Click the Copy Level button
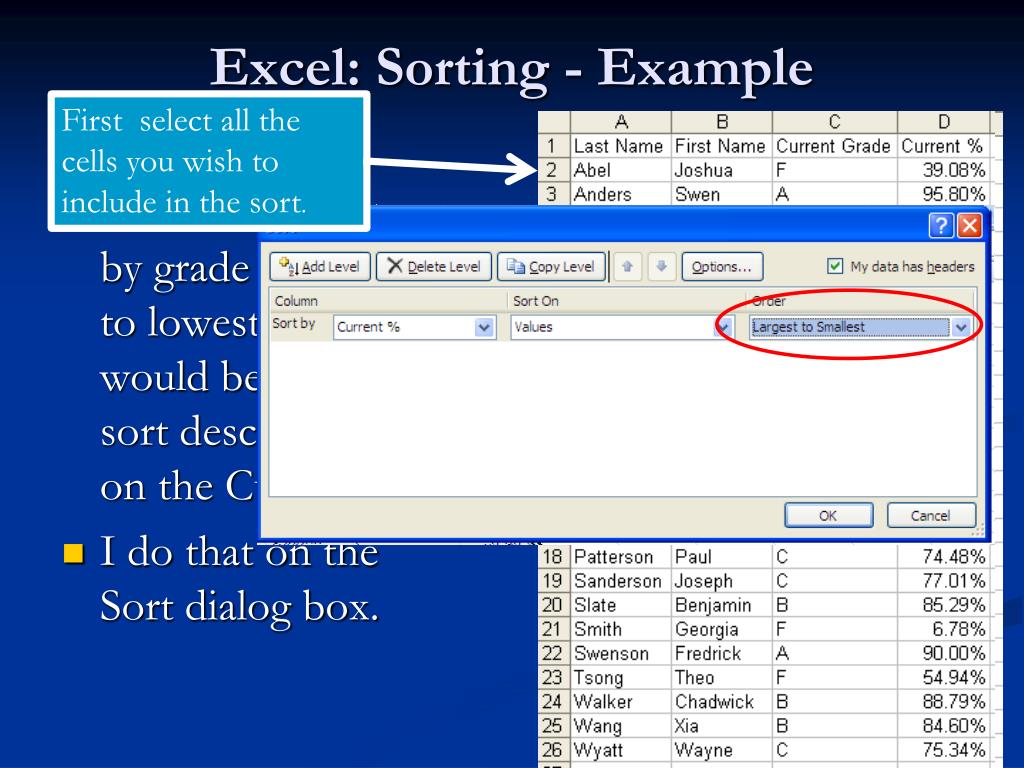The height and width of the screenshot is (768, 1024). click(551, 266)
